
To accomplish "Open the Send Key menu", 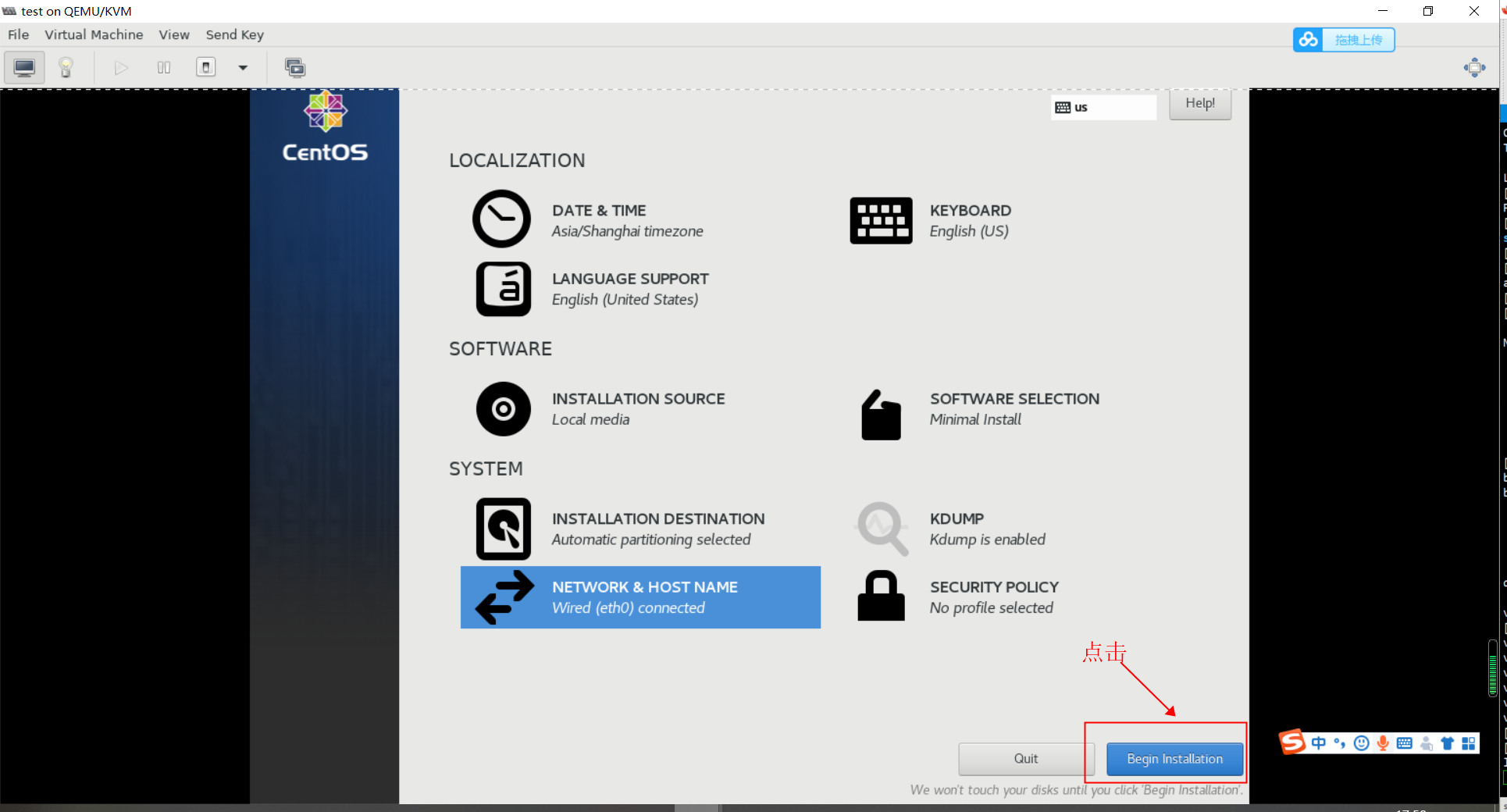I will [234, 34].
